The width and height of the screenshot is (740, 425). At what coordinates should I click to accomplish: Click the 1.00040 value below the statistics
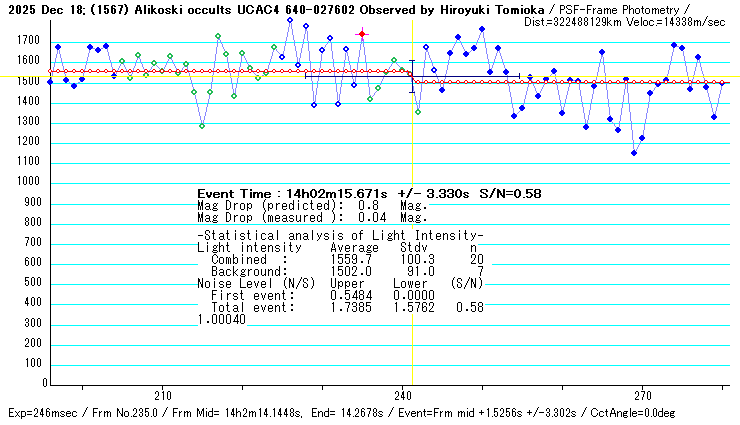[221, 319]
